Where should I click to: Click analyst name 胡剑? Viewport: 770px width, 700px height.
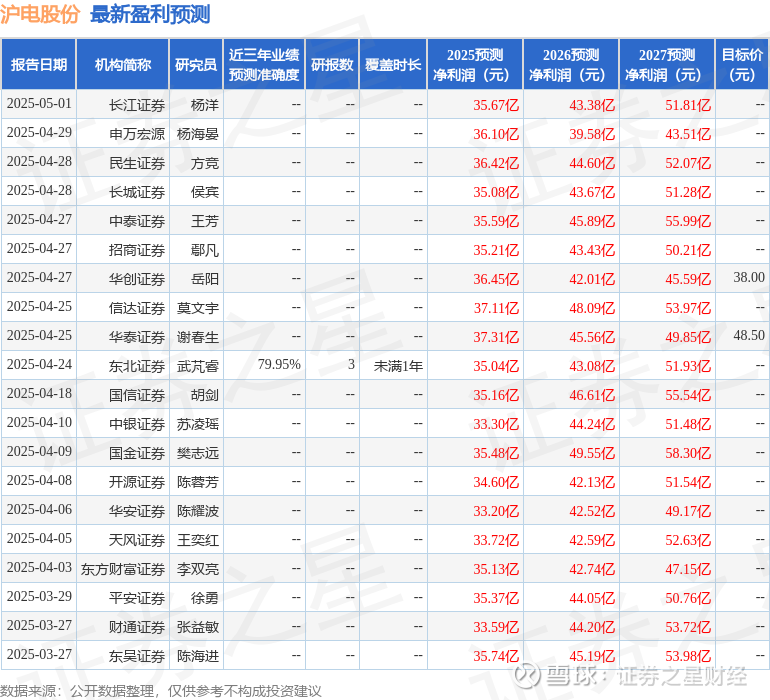click(x=205, y=395)
